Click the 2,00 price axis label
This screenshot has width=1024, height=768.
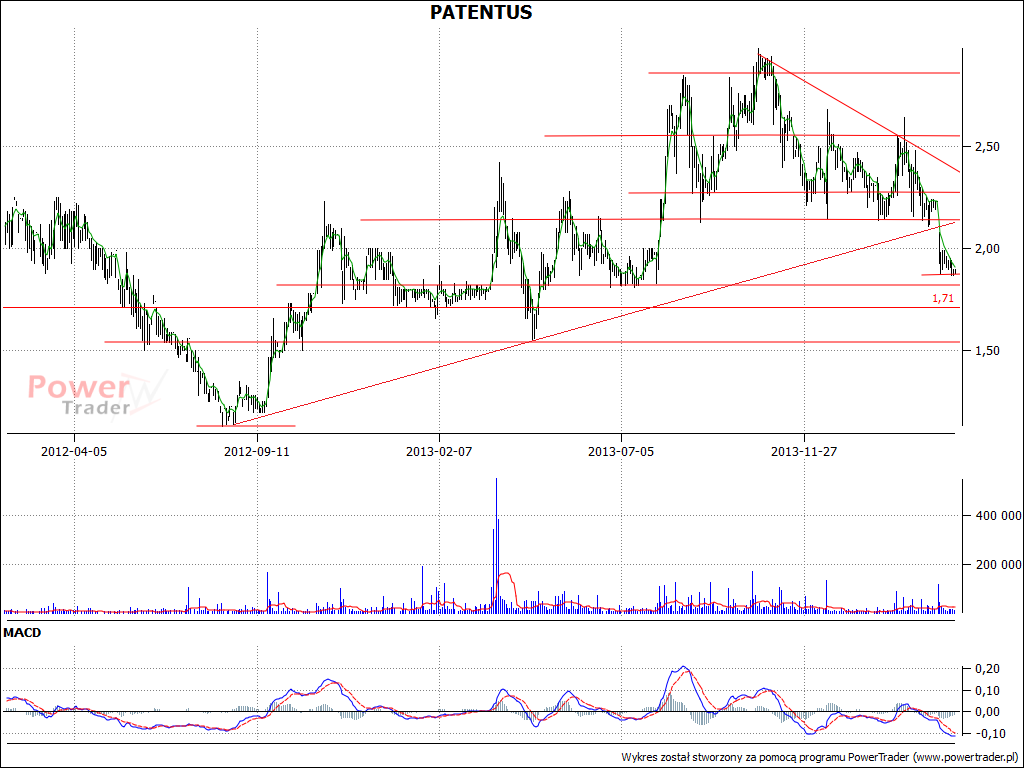coord(986,249)
